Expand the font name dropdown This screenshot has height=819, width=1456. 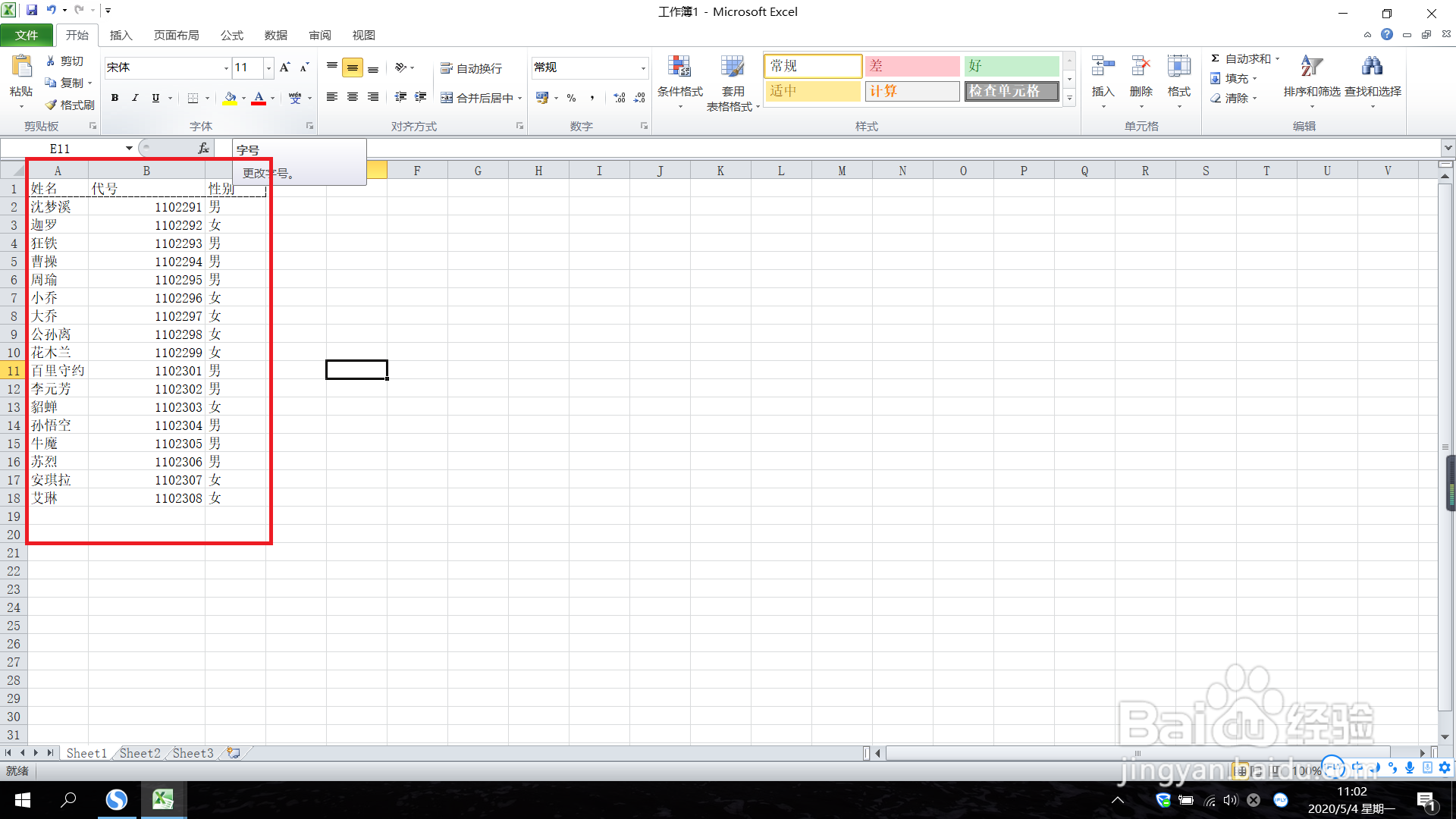click(226, 68)
